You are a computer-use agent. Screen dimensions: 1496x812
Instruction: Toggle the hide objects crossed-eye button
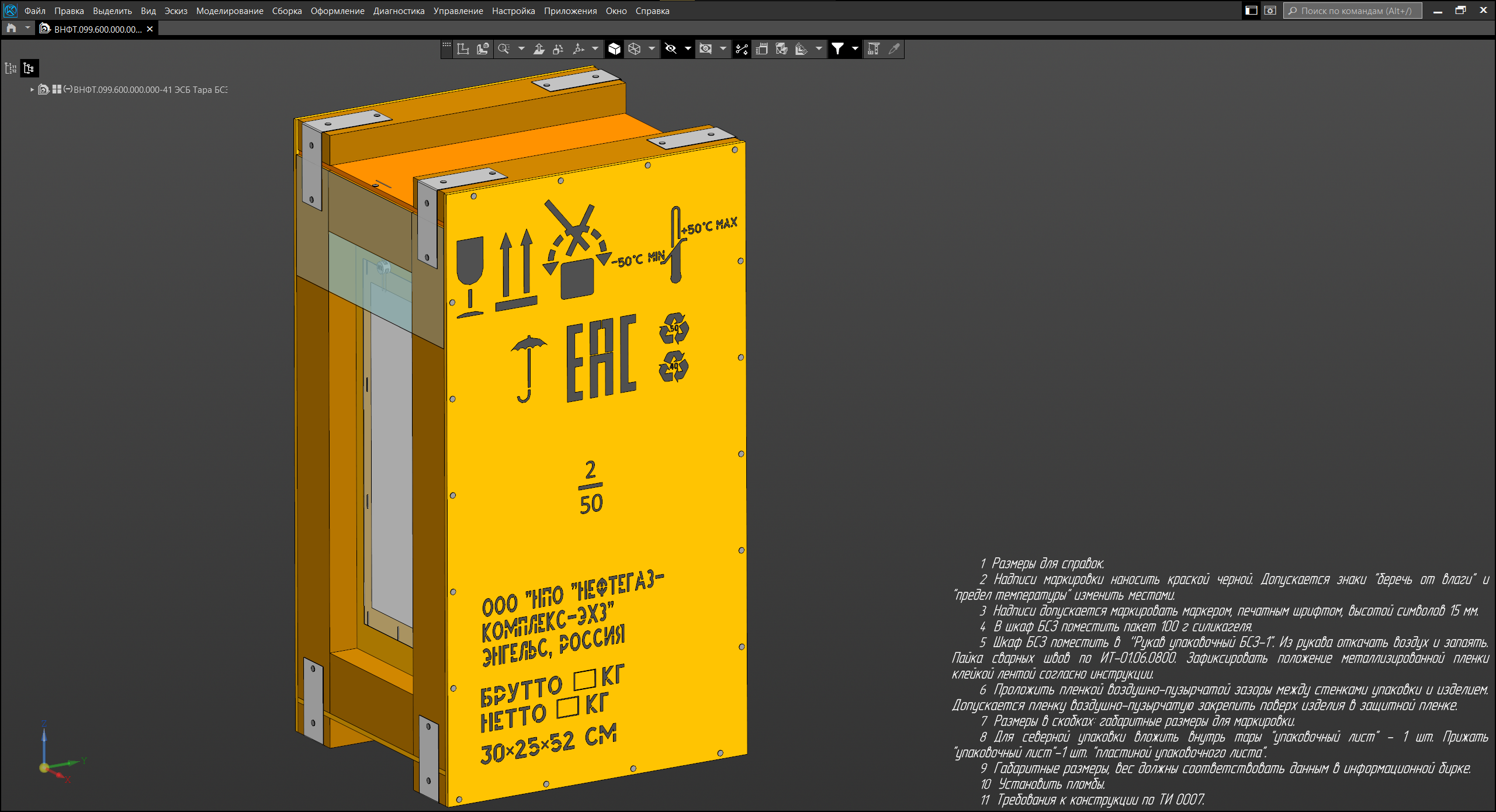click(x=671, y=49)
